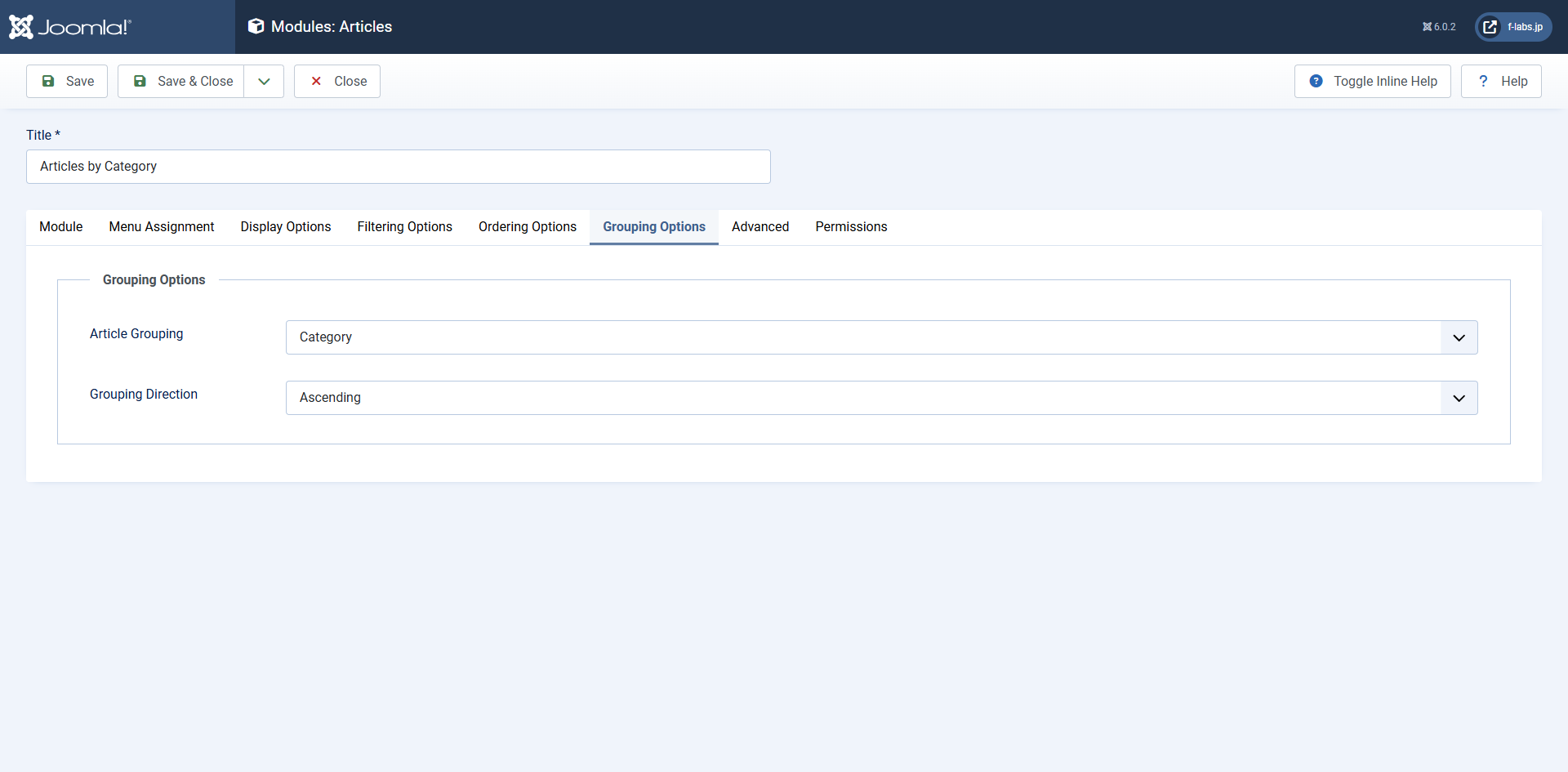This screenshot has height=772, width=1568.
Task: Click the info circle icon on Toggle Inline Help
Action: [1316, 81]
